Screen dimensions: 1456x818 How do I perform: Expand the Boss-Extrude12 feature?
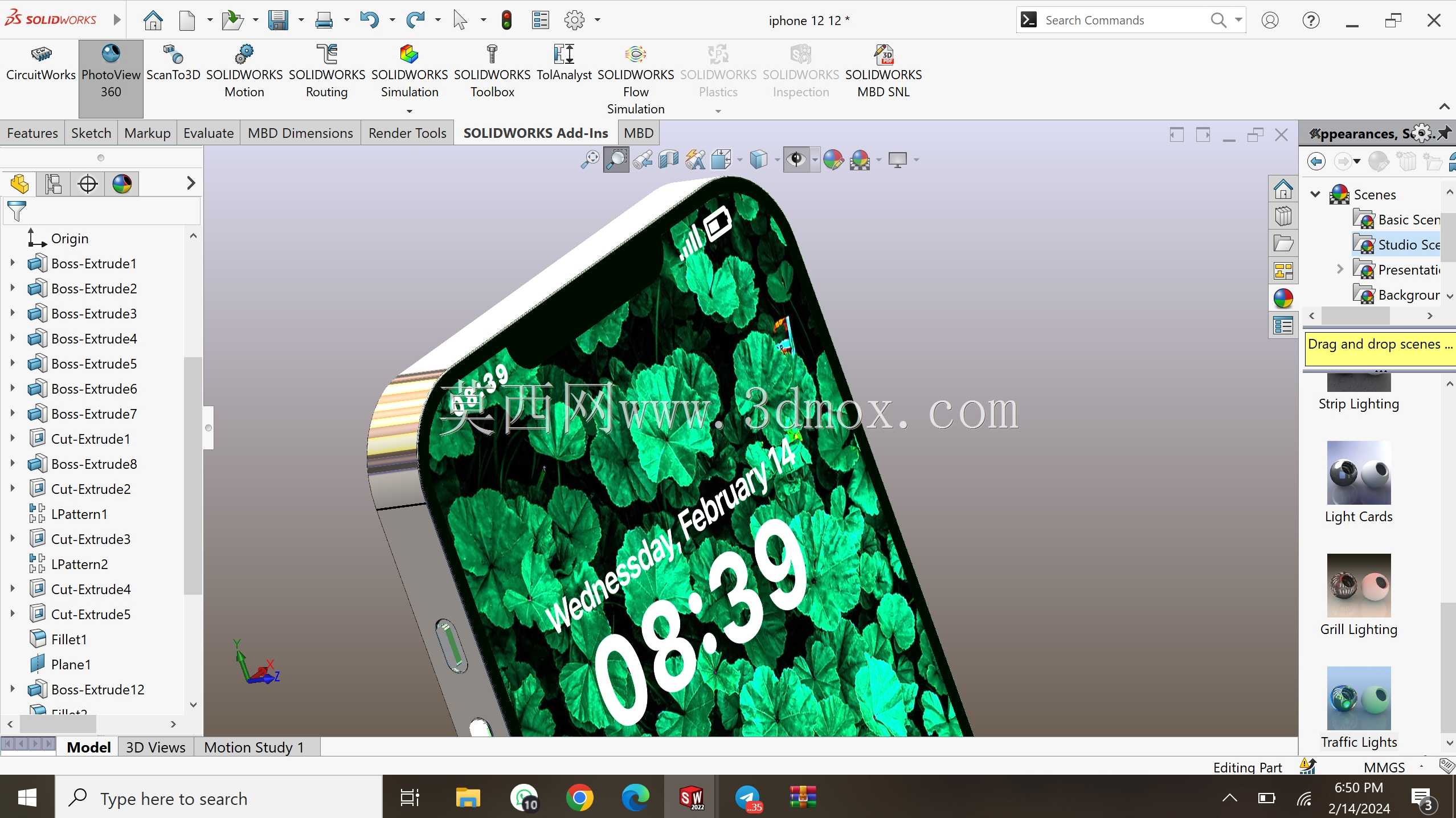pos(12,689)
